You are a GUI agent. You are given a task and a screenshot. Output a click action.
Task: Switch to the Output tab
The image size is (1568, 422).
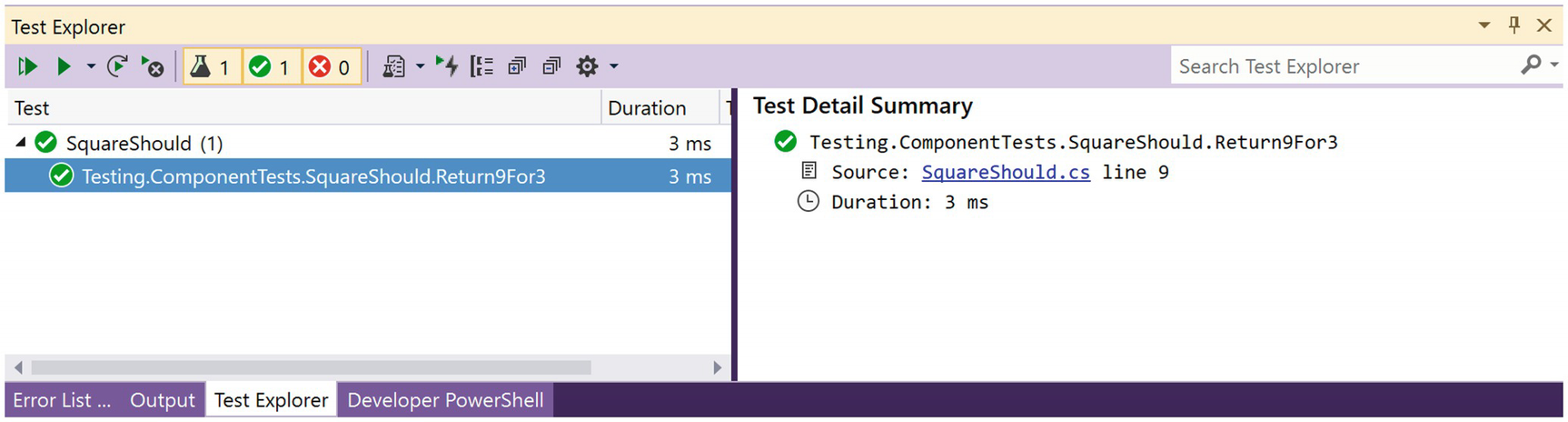(162, 400)
